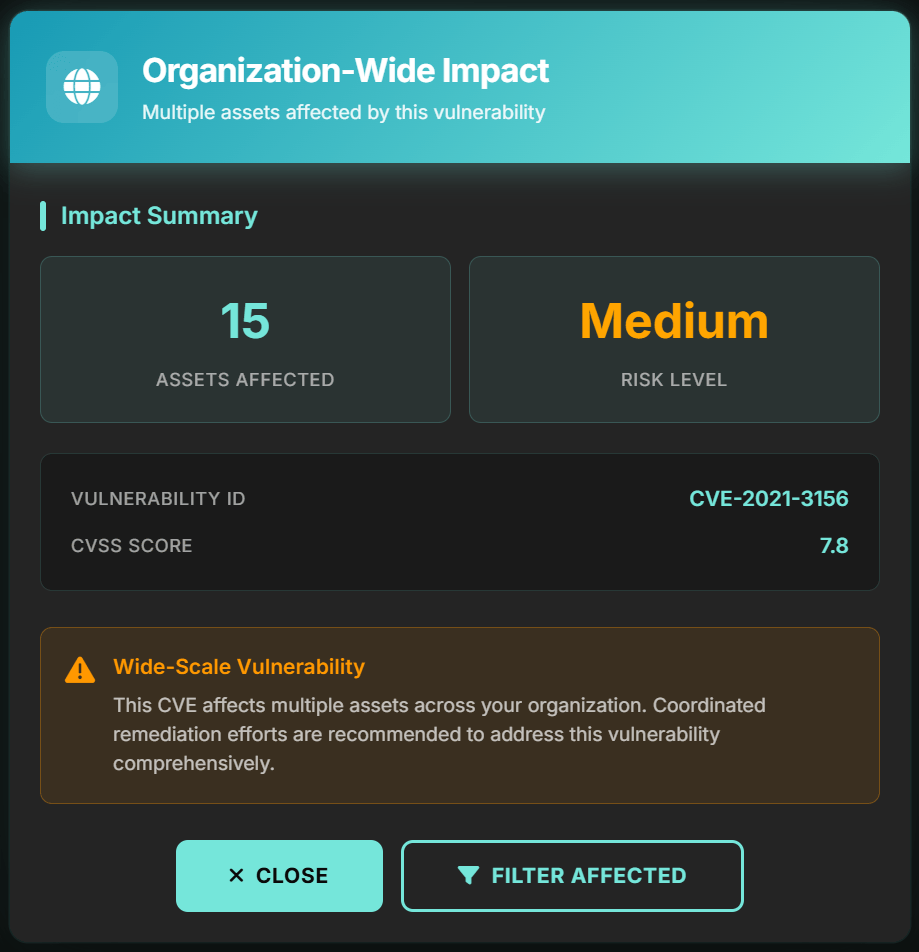Click the teal accent bar beside Impact Summary
The image size is (919, 952).
coord(43,216)
